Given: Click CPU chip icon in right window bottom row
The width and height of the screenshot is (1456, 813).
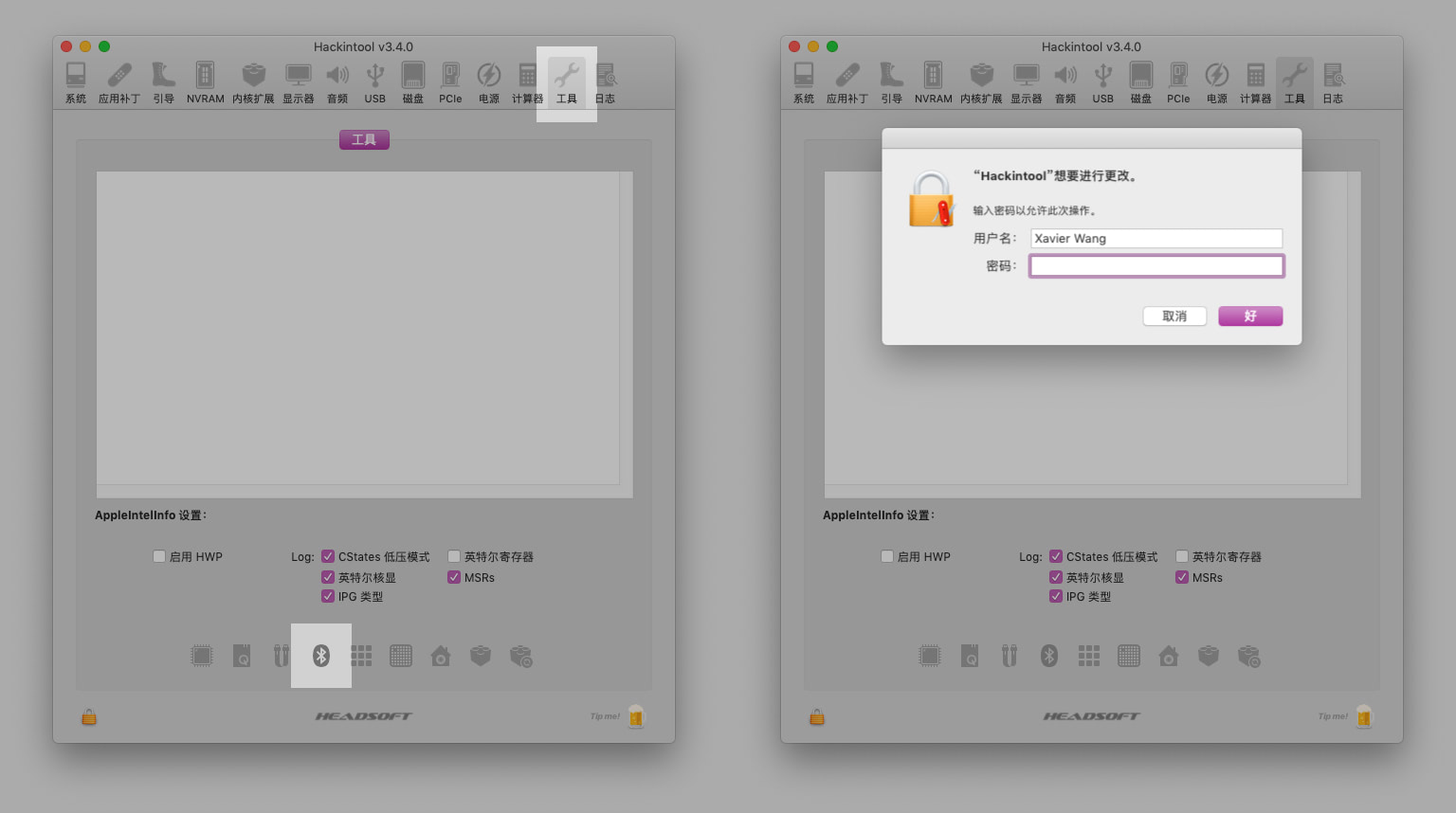Looking at the screenshot, I should point(930,656).
